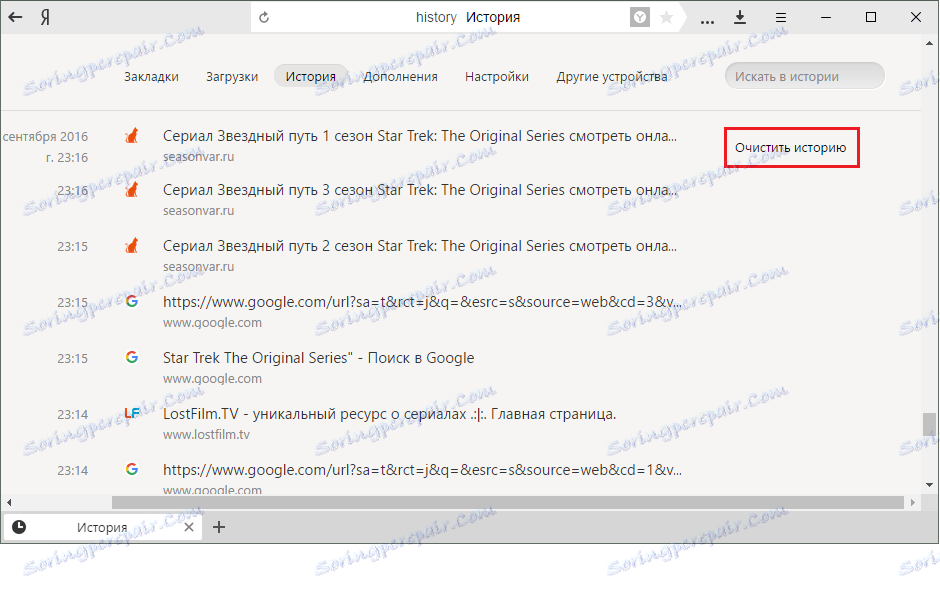Click the clock icon on История tab
This screenshot has height=591, width=940.
[19, 527]
